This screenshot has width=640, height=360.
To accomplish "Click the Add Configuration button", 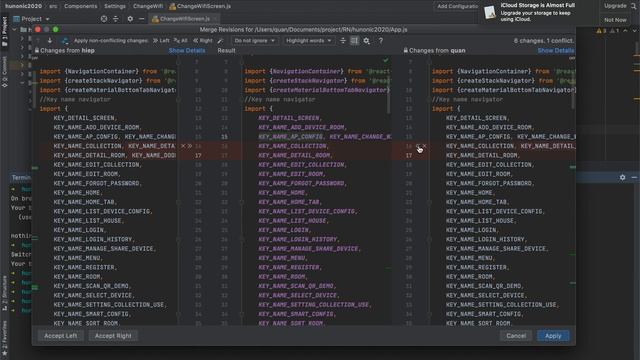I will (458, 6).
